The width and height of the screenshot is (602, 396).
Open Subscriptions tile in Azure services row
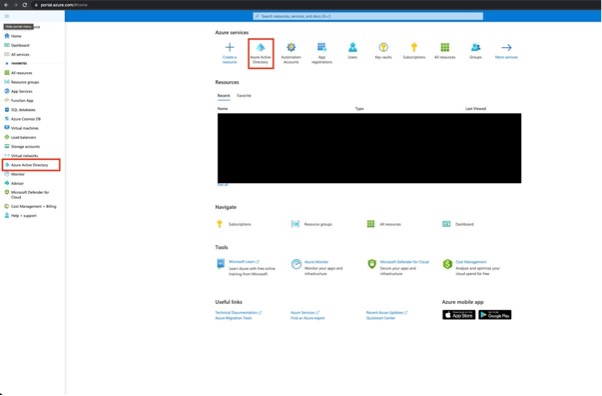click(414, 51)
